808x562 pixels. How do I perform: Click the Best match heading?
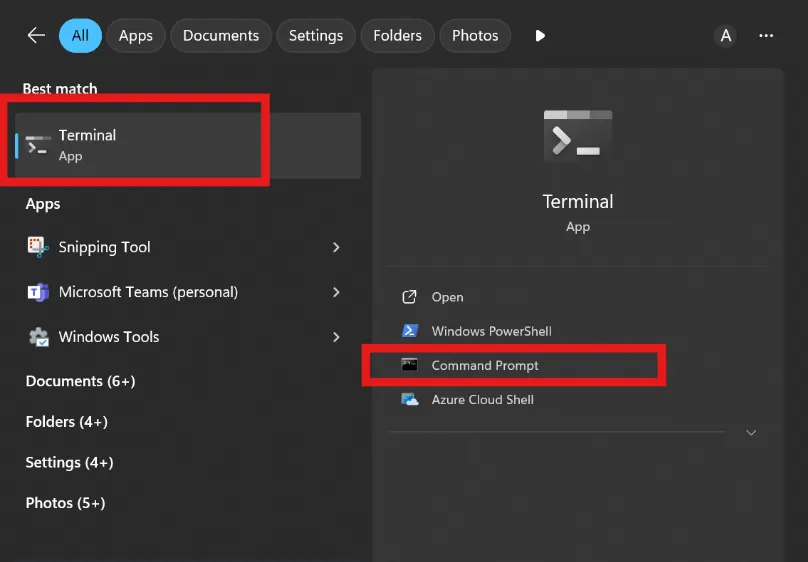(x=60, y=89)
